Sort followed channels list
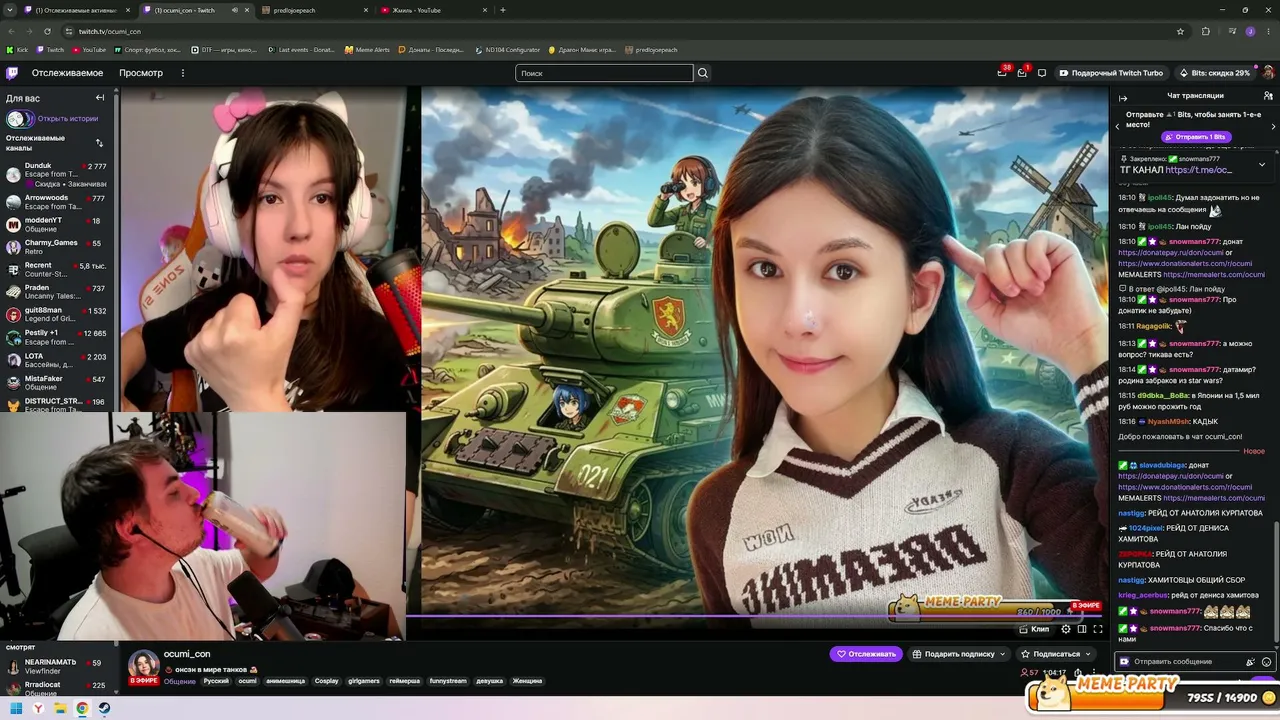Image resolution: width=1280 pixels, height=720 pixels. pos(99,143)
